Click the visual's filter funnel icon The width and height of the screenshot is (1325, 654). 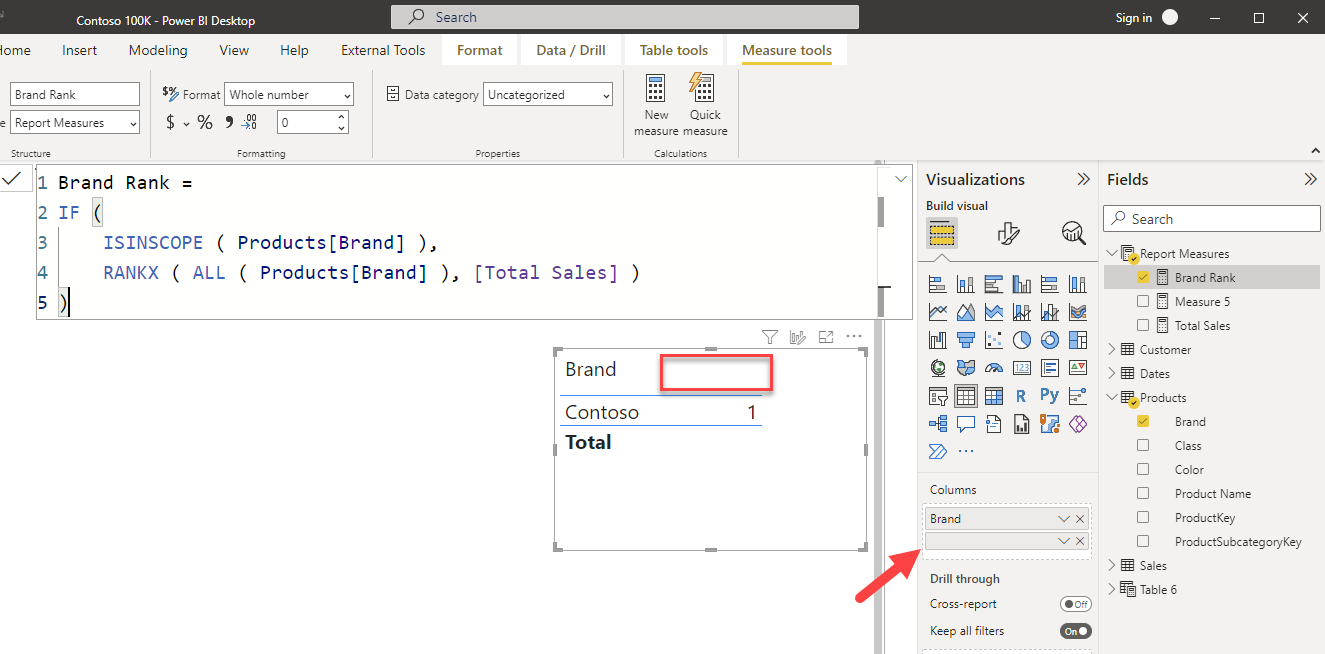pyautogui.click(x=769, y=337)
